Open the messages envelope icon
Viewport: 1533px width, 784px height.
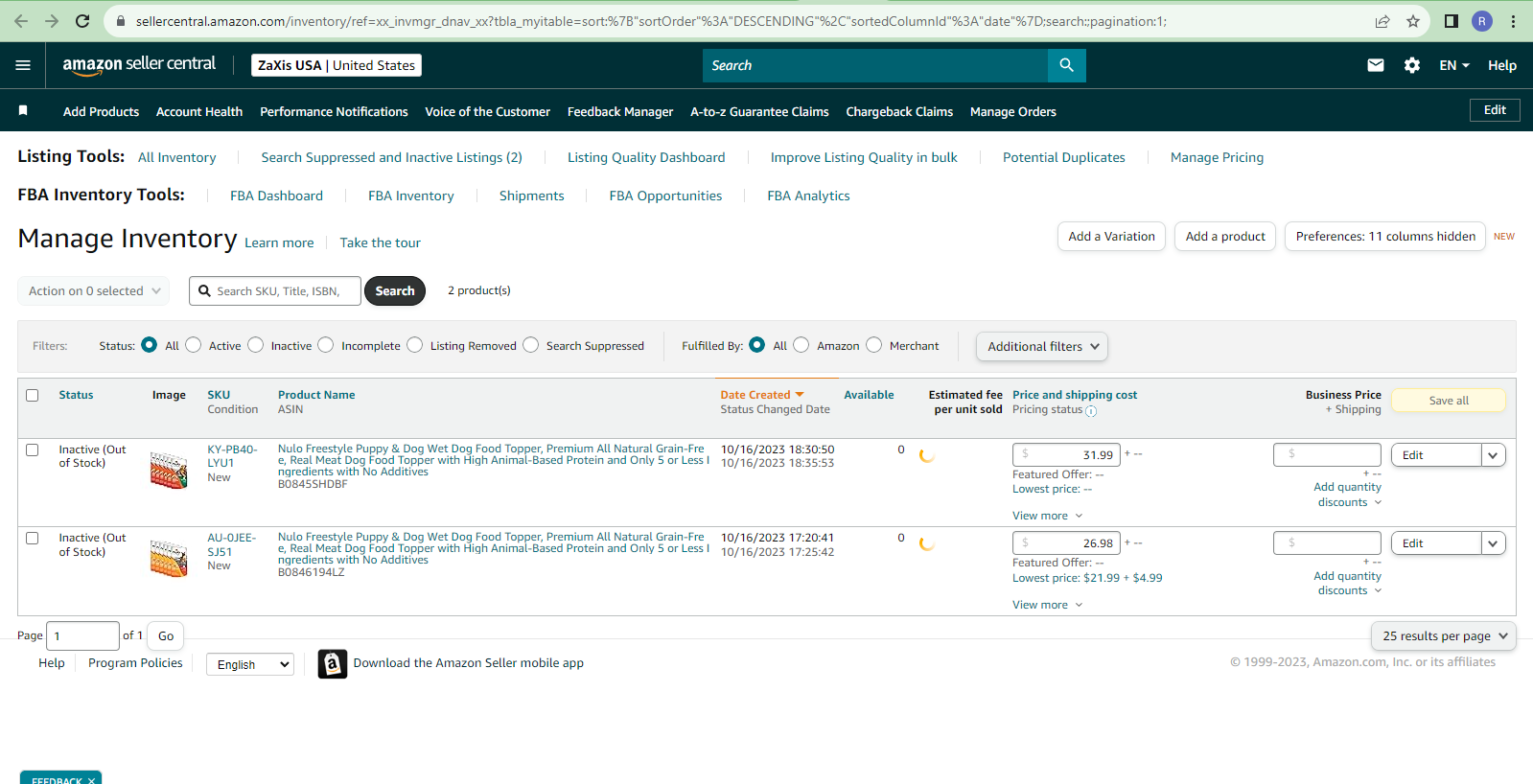click(x=1376, y=65)
